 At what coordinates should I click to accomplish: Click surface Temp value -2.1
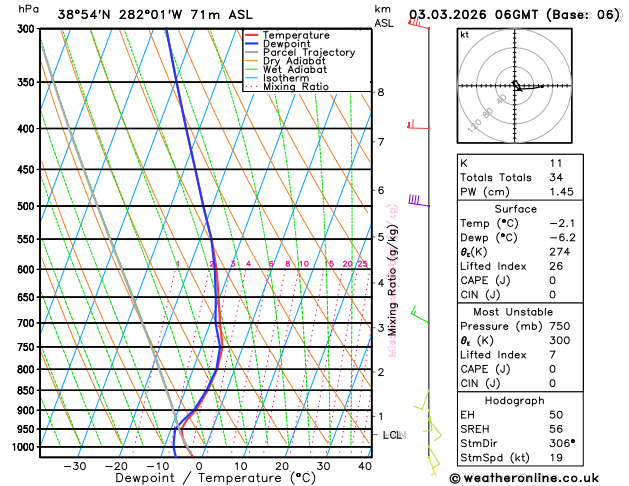point(562,223)
